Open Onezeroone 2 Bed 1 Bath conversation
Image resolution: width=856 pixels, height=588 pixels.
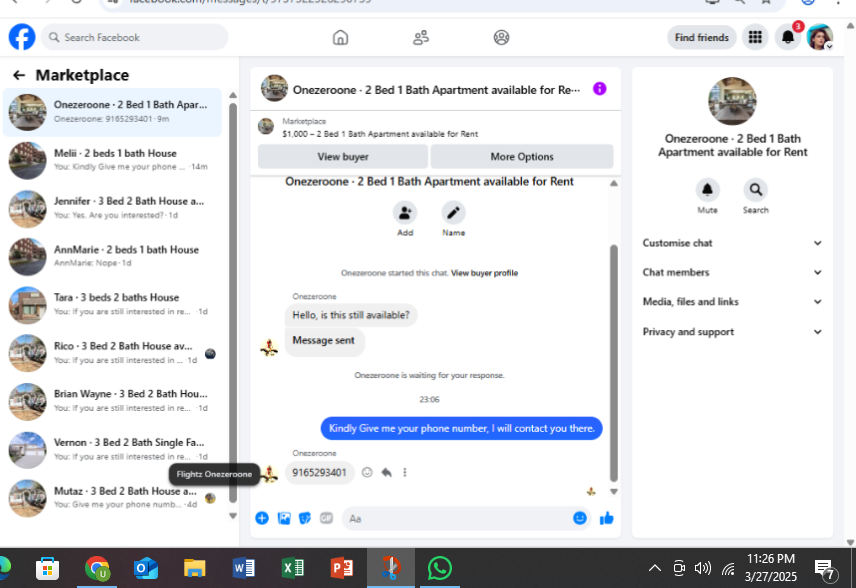pyautogui.click(x=112, y=112)
